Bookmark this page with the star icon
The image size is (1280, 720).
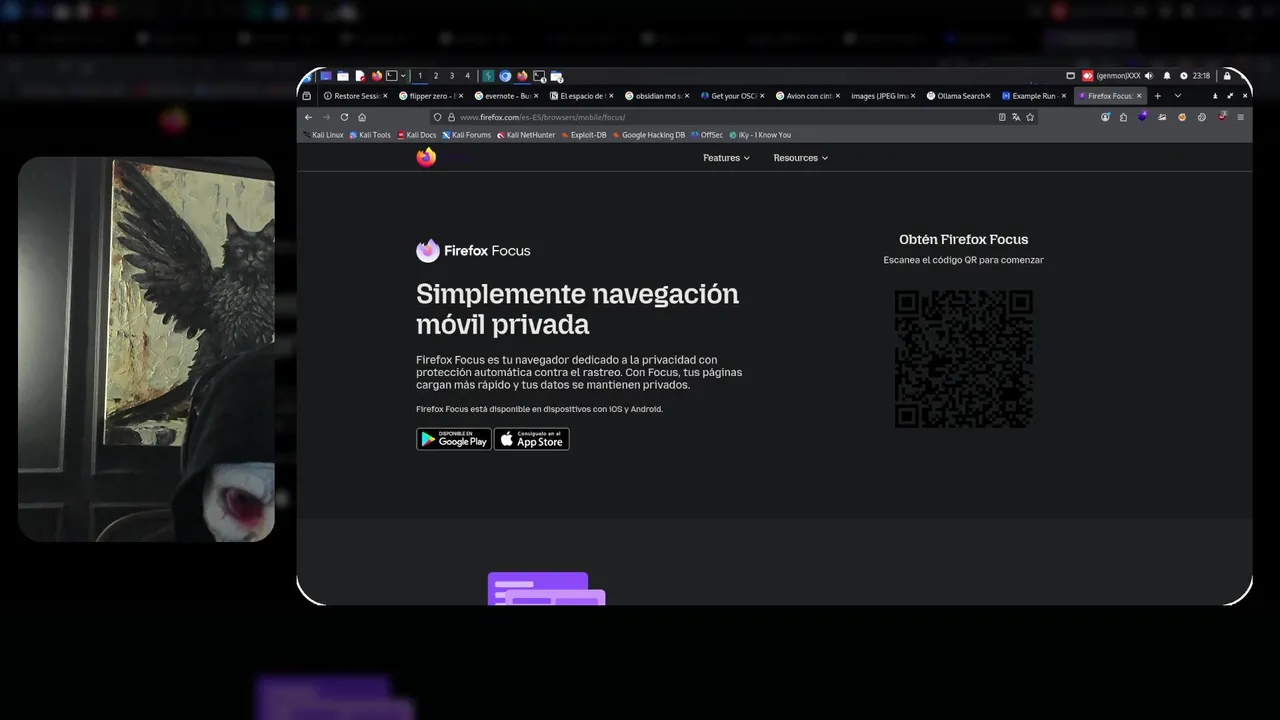[x=1030, y=117]
